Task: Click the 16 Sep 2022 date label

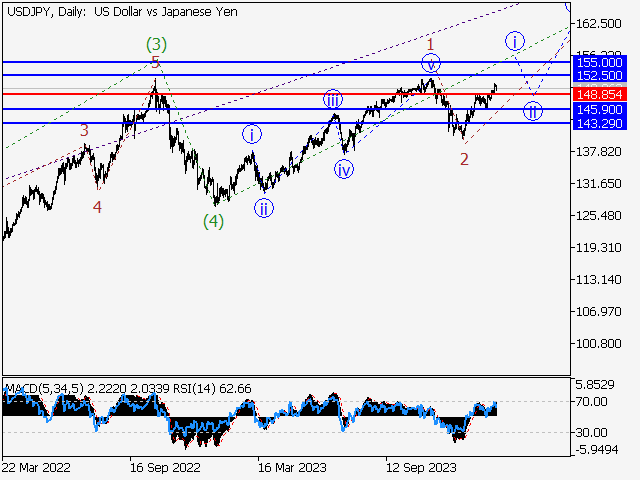Action: pyautogui.click(x=165, y=467)
